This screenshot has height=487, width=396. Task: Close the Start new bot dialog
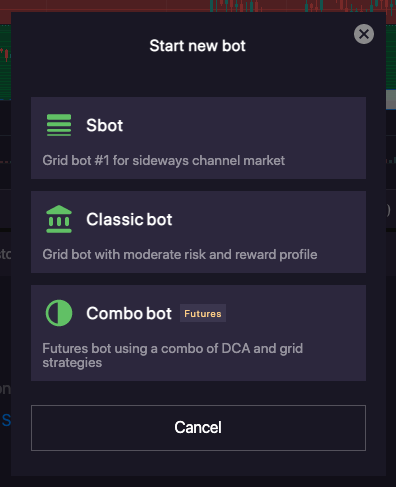coord(364,34)
